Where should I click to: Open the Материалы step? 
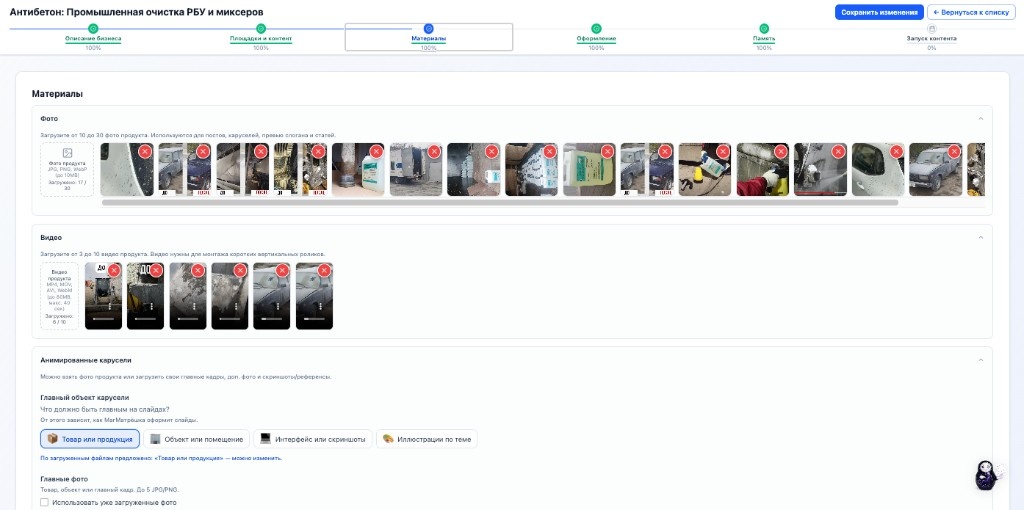coord(428,38)
